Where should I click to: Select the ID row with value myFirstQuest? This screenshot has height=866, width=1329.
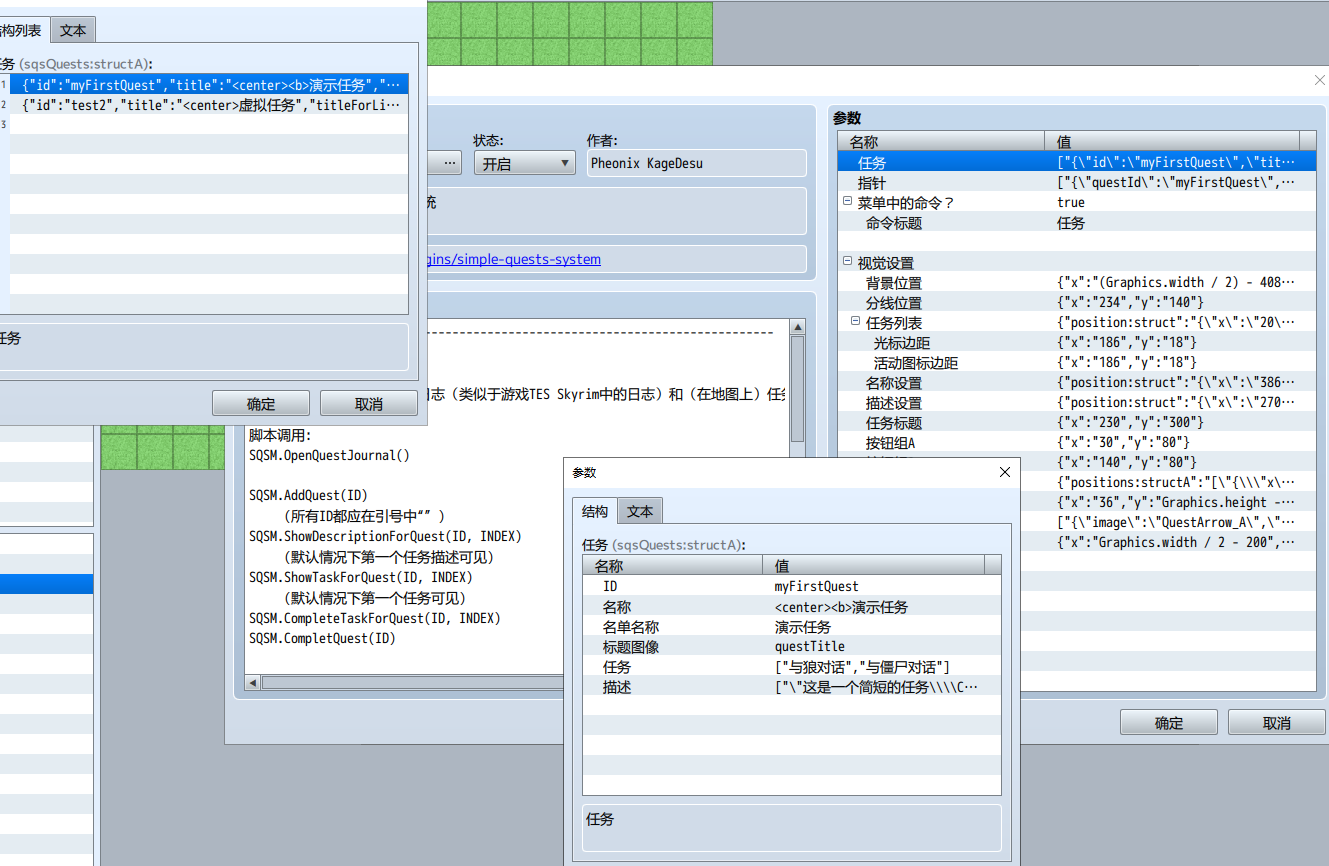[792, 586]
